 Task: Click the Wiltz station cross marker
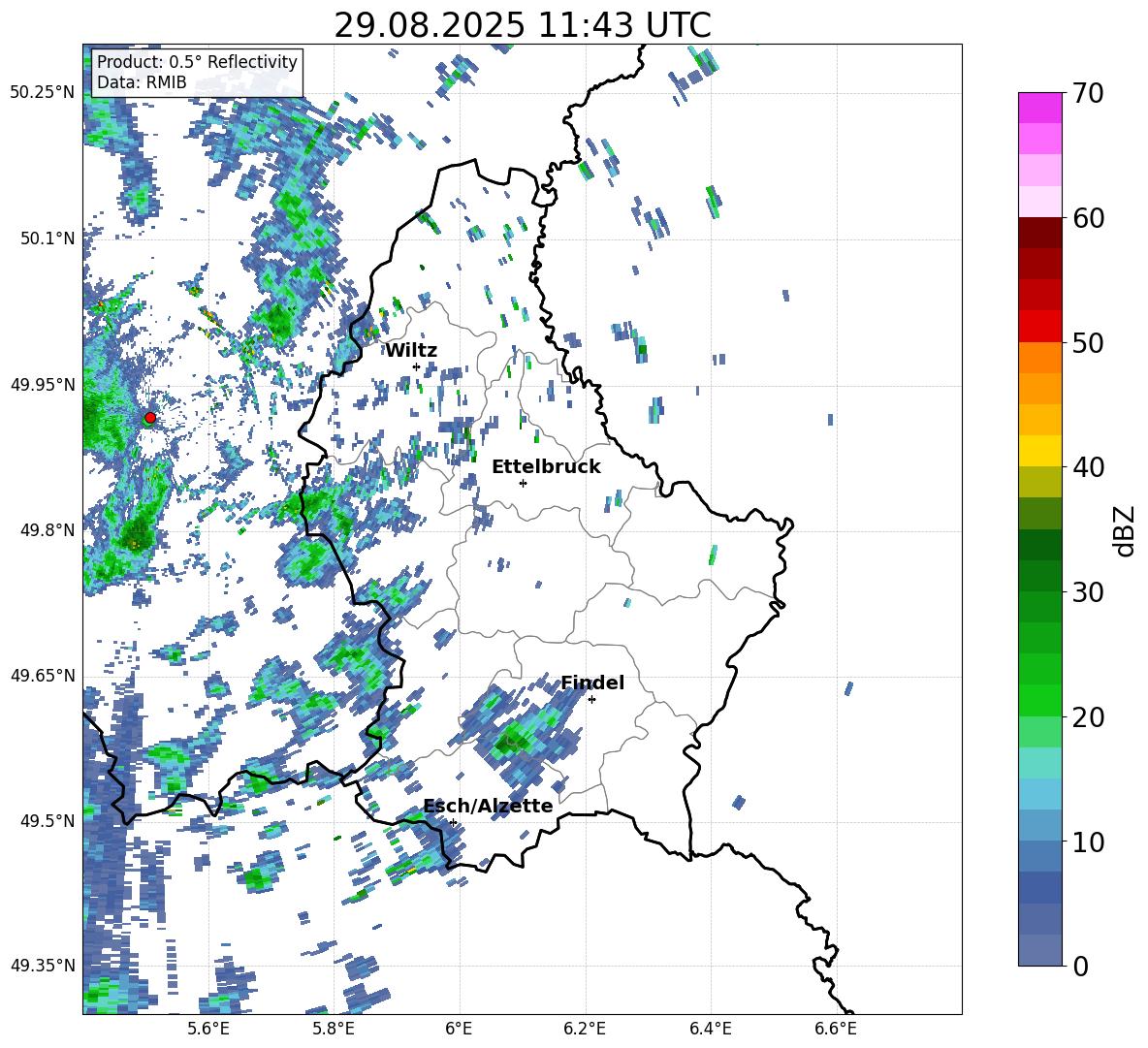[417, 366]
